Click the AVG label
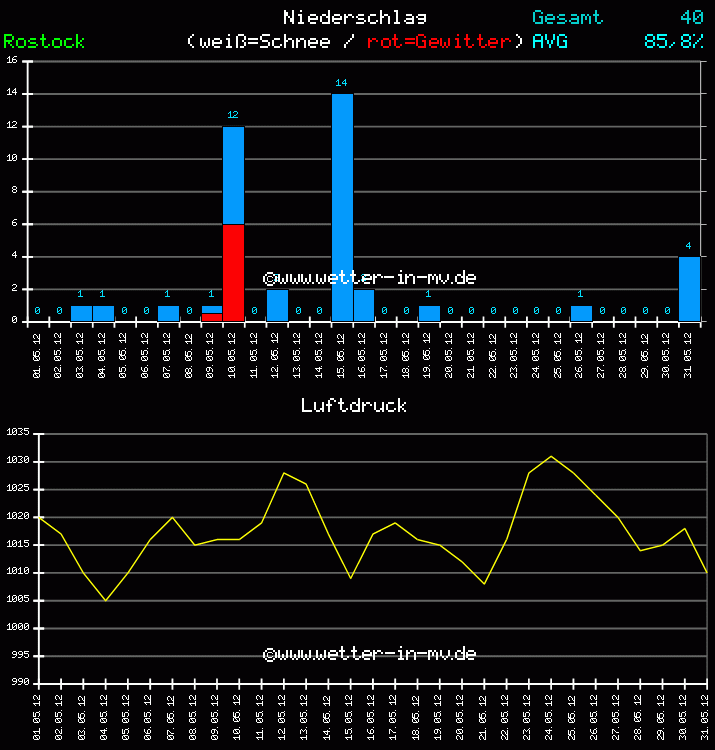Viewport: 715px width, 750px height. click(x=550, y=41)
